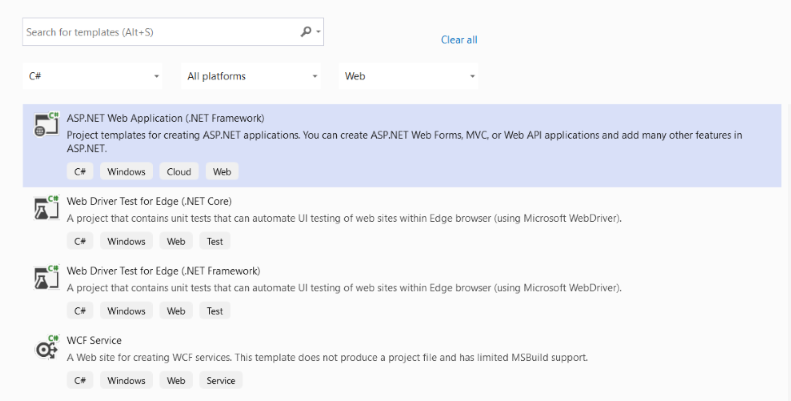Click the ASP.NET project templates description text
This screenshot has height=401, width=791.
click(x=405, y=142)
